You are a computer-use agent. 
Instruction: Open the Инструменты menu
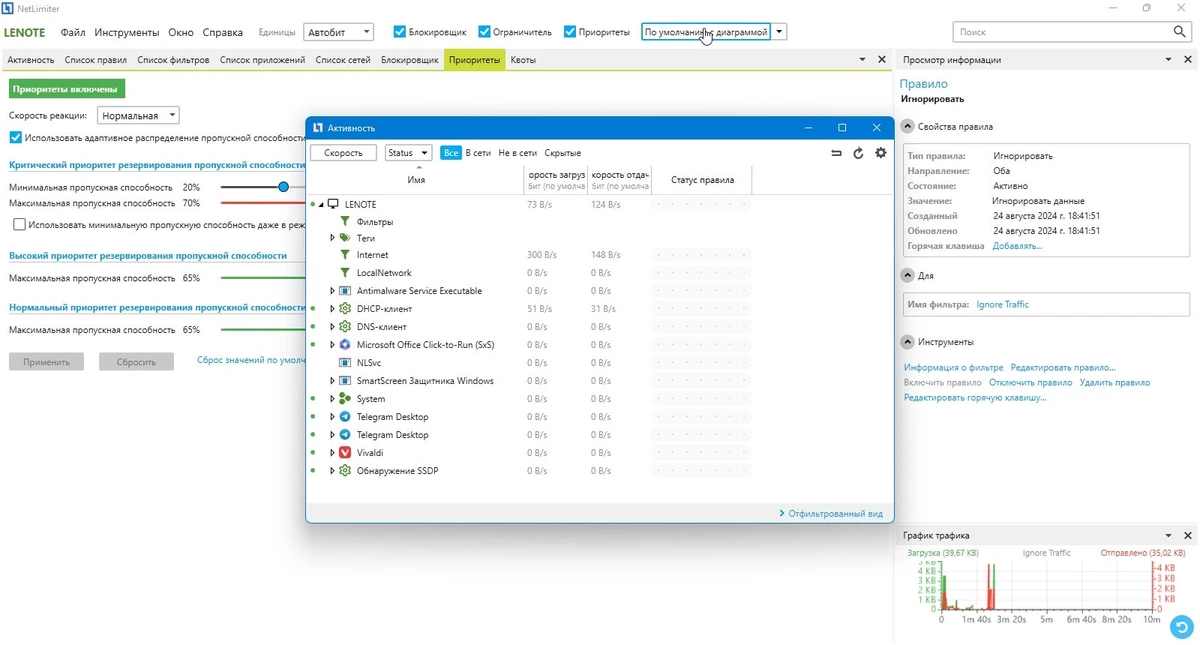click(127, 32)
